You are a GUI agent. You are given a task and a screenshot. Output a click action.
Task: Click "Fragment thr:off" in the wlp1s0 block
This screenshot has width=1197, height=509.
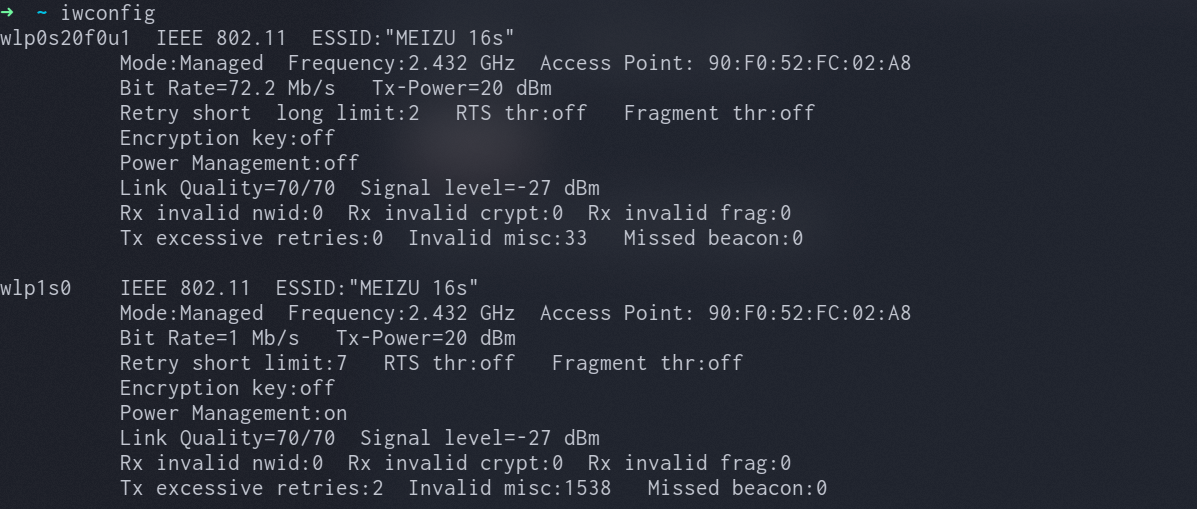pos(647,363)
